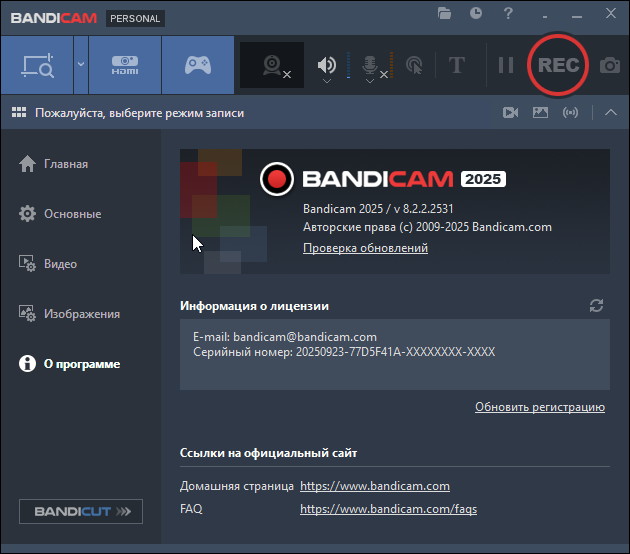Image resolution: width=630 pixels, height=554 pixels.
Task: Open the Bandicut button
Action: tap(81, 512)
